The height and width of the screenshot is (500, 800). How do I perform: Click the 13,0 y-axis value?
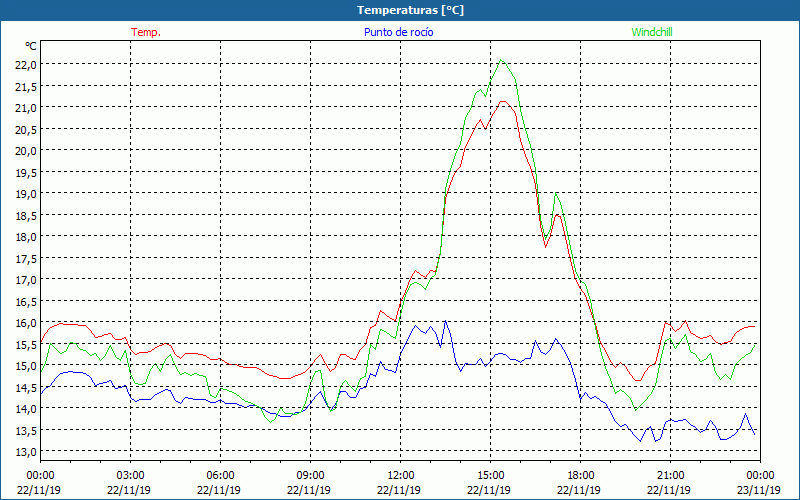[26, 453]
